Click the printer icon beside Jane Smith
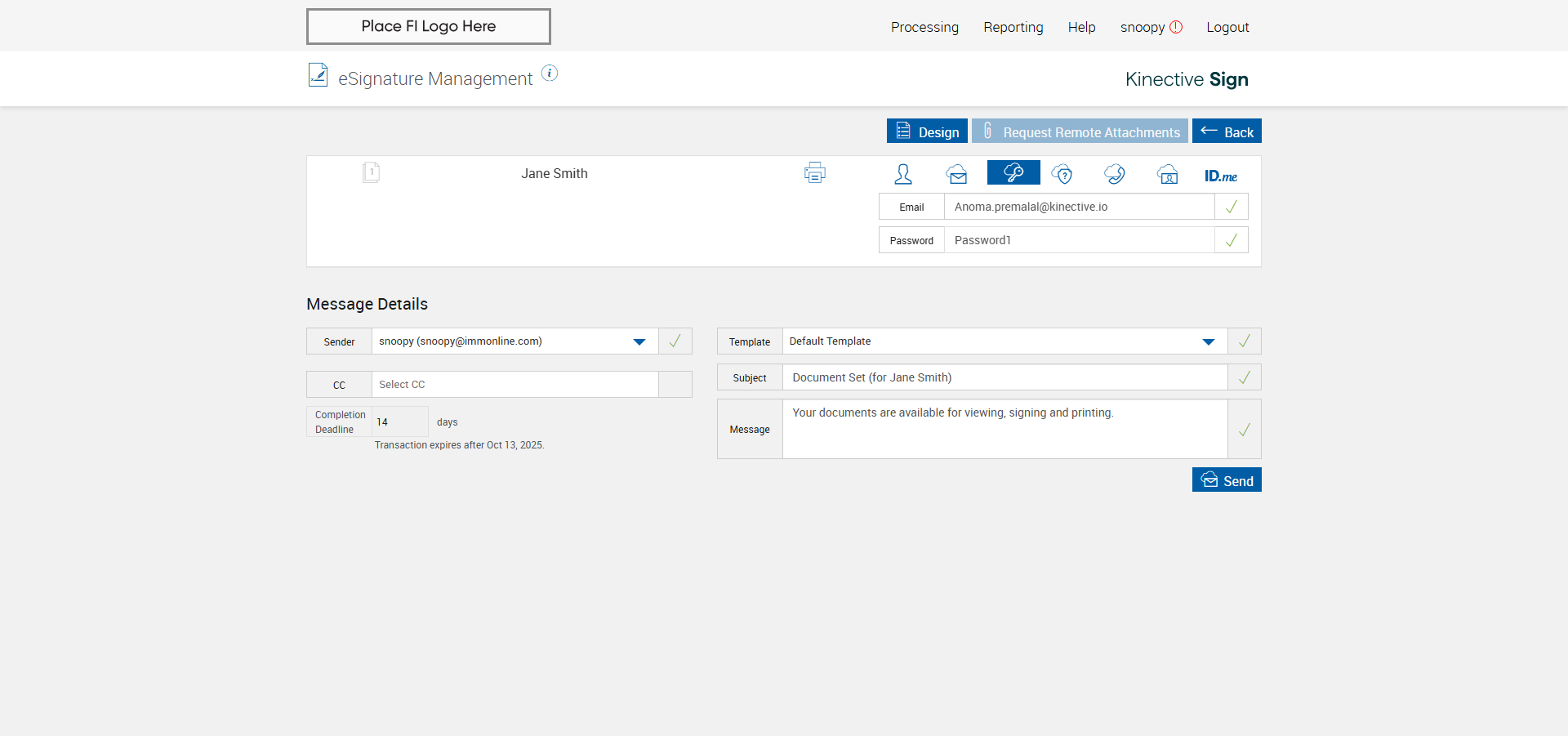The image size is (1568, 736). (814, 172)
